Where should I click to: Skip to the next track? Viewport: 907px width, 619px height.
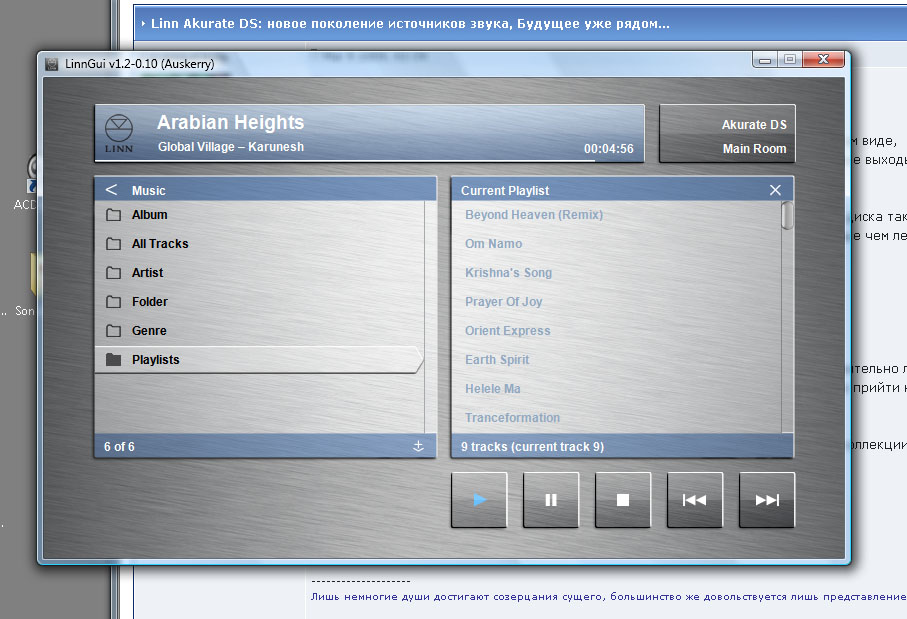point(767,500)
